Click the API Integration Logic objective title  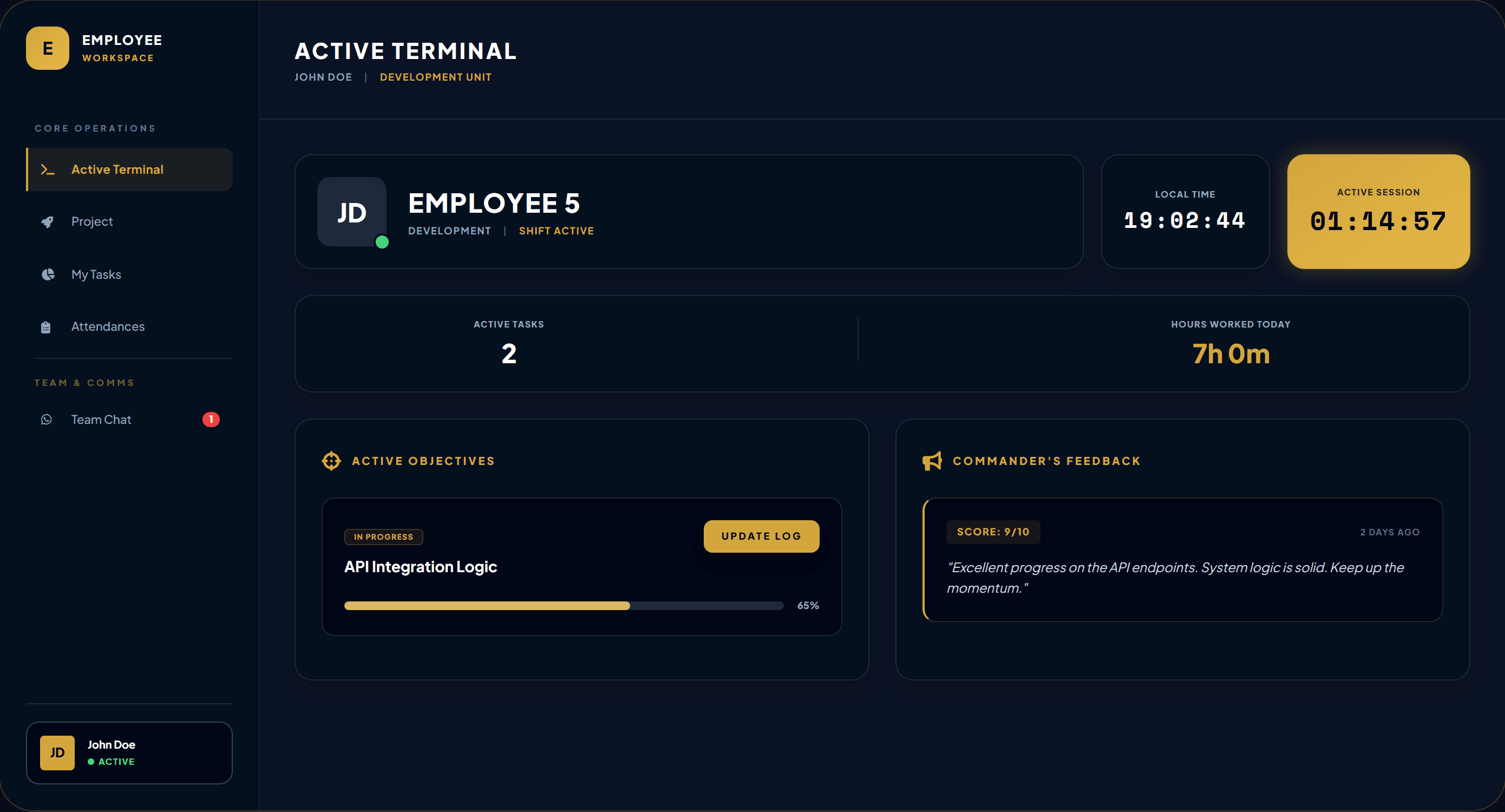coord(420,567)
